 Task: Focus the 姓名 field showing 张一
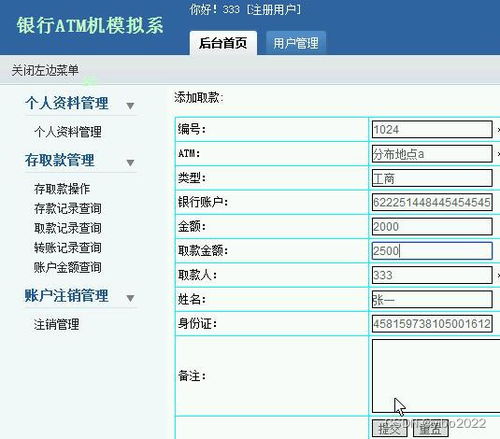click(x=432, y=299)
